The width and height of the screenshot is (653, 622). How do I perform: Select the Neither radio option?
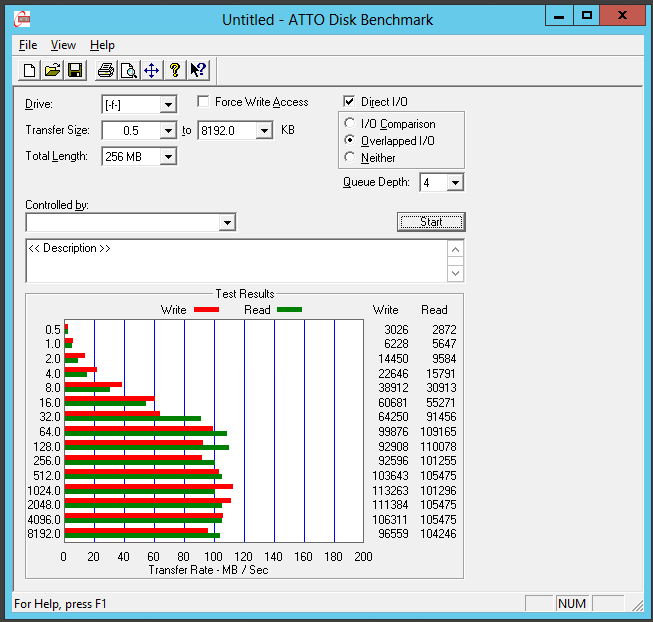(350, 157)
